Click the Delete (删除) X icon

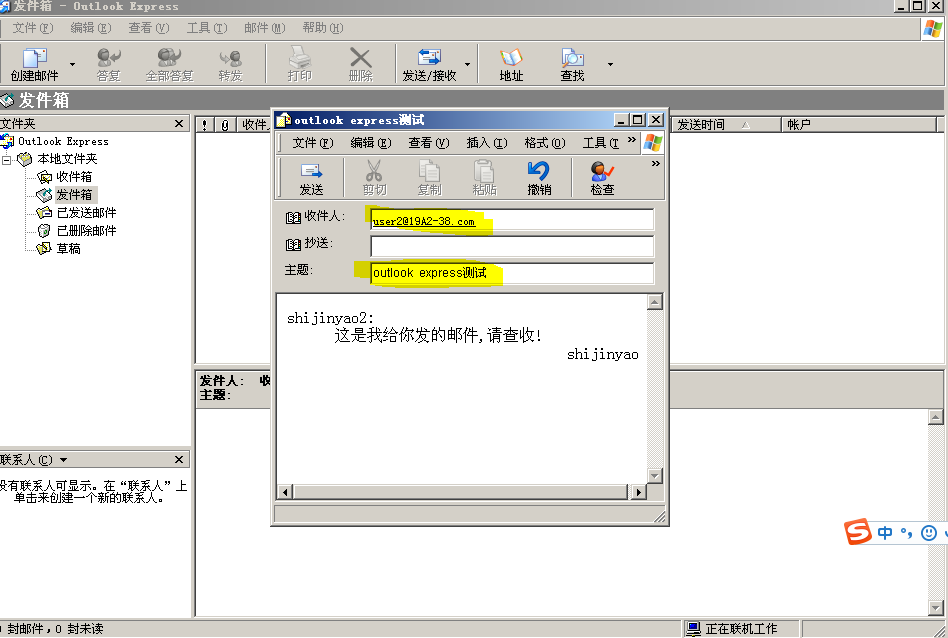tap(360, 57)
